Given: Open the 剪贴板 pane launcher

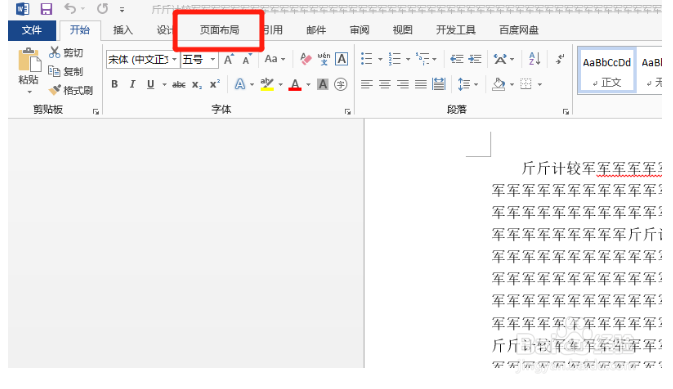Looking at the screenshot, I should click(x=96, y=112).
